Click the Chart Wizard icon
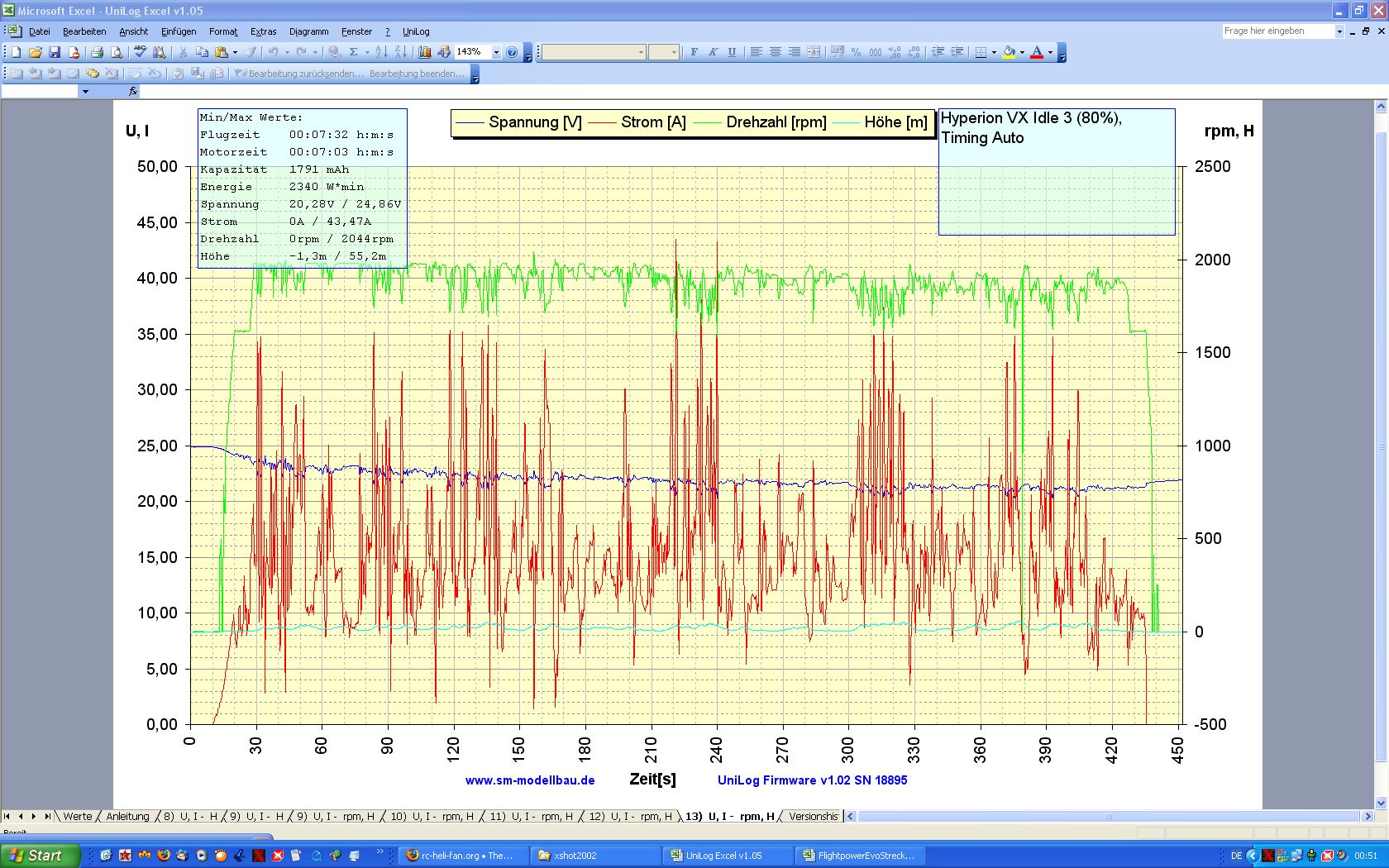 (x=424, y=52)
